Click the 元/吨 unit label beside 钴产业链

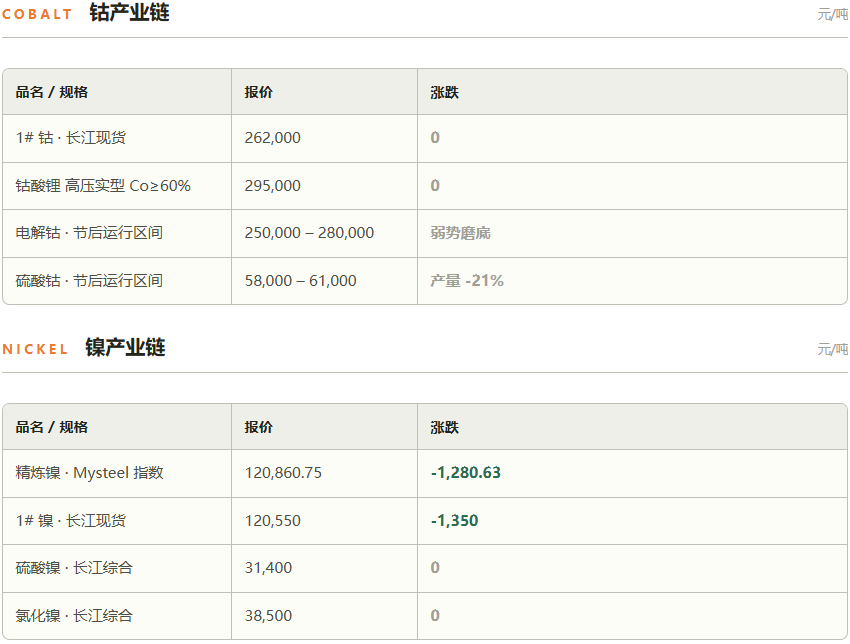pyautogui.click(x=832, y=14)
